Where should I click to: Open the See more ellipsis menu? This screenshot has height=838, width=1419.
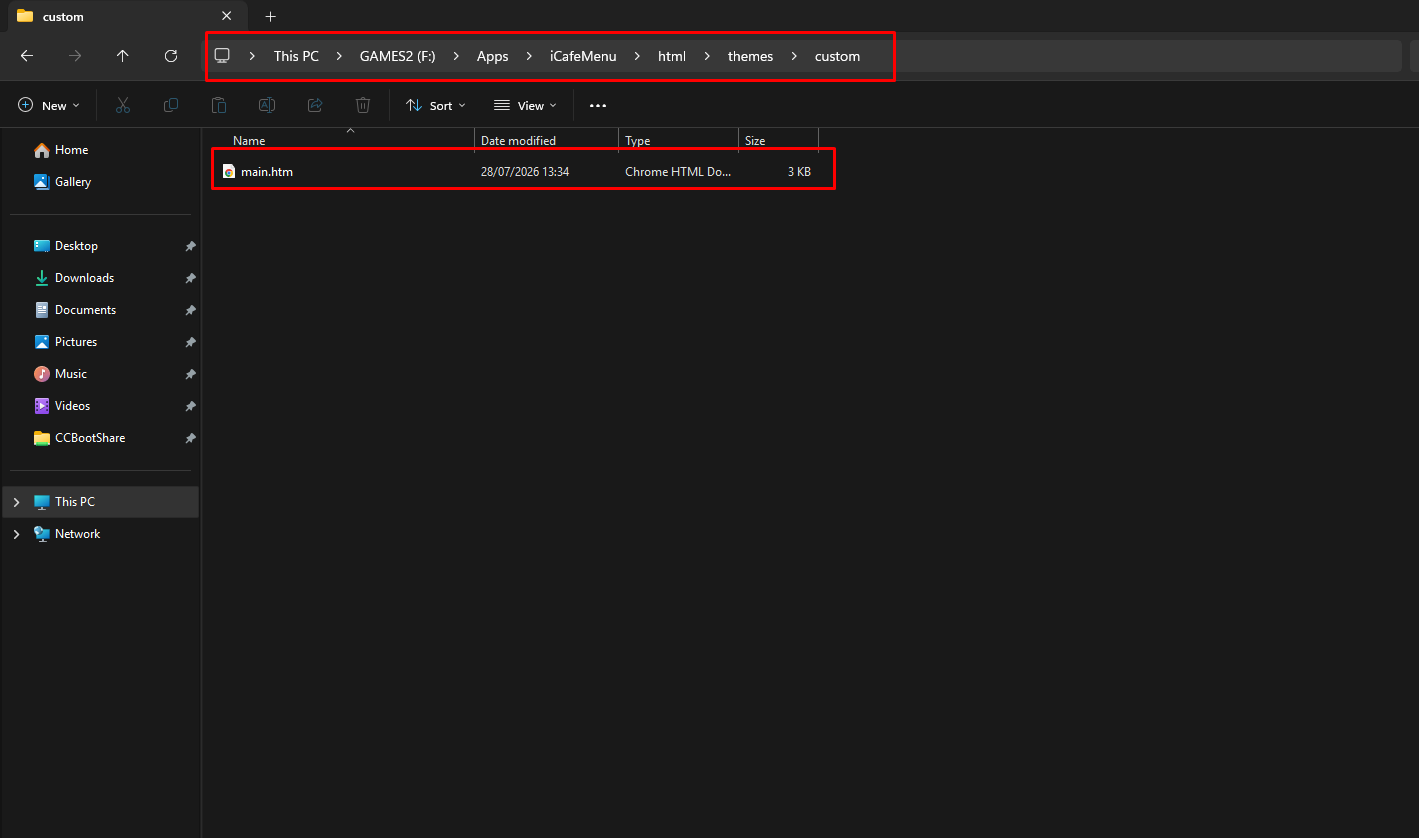598,105
